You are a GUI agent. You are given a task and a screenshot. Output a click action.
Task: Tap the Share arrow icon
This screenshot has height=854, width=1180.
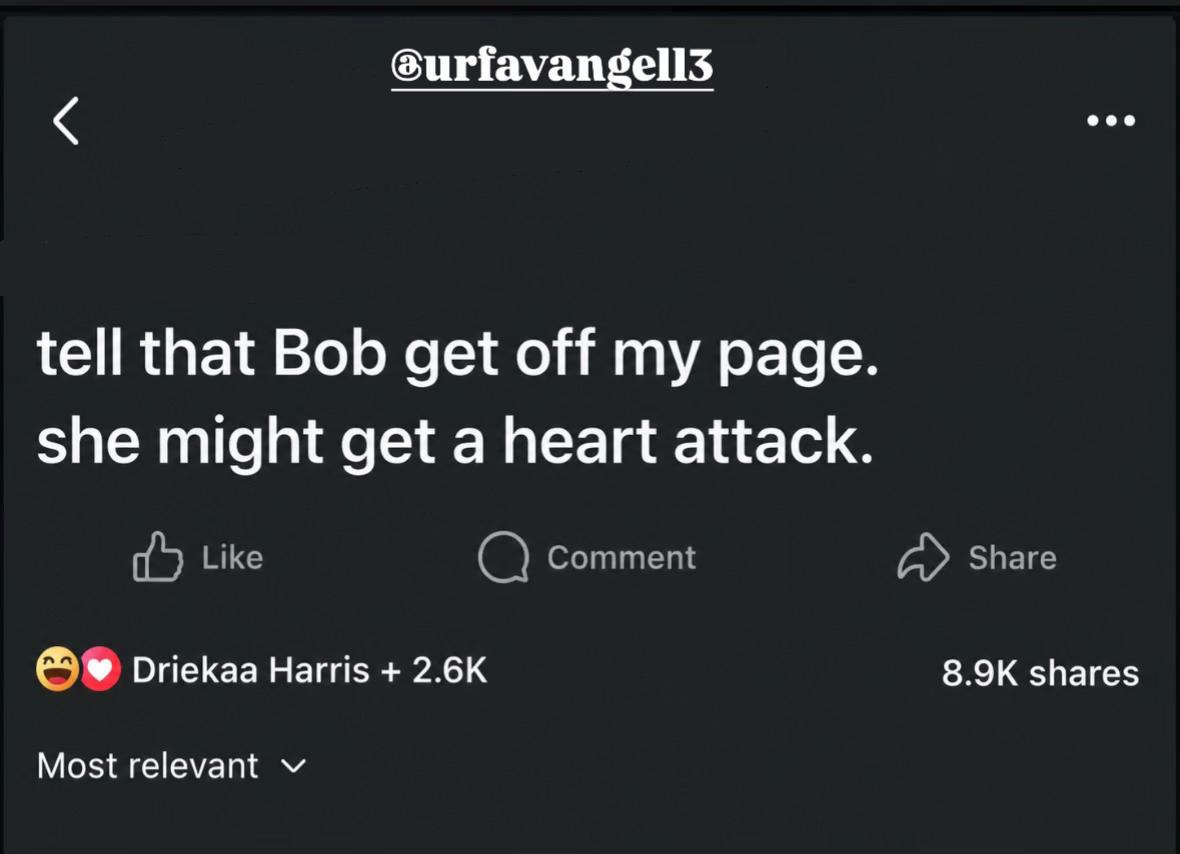[x=923, y=558]
